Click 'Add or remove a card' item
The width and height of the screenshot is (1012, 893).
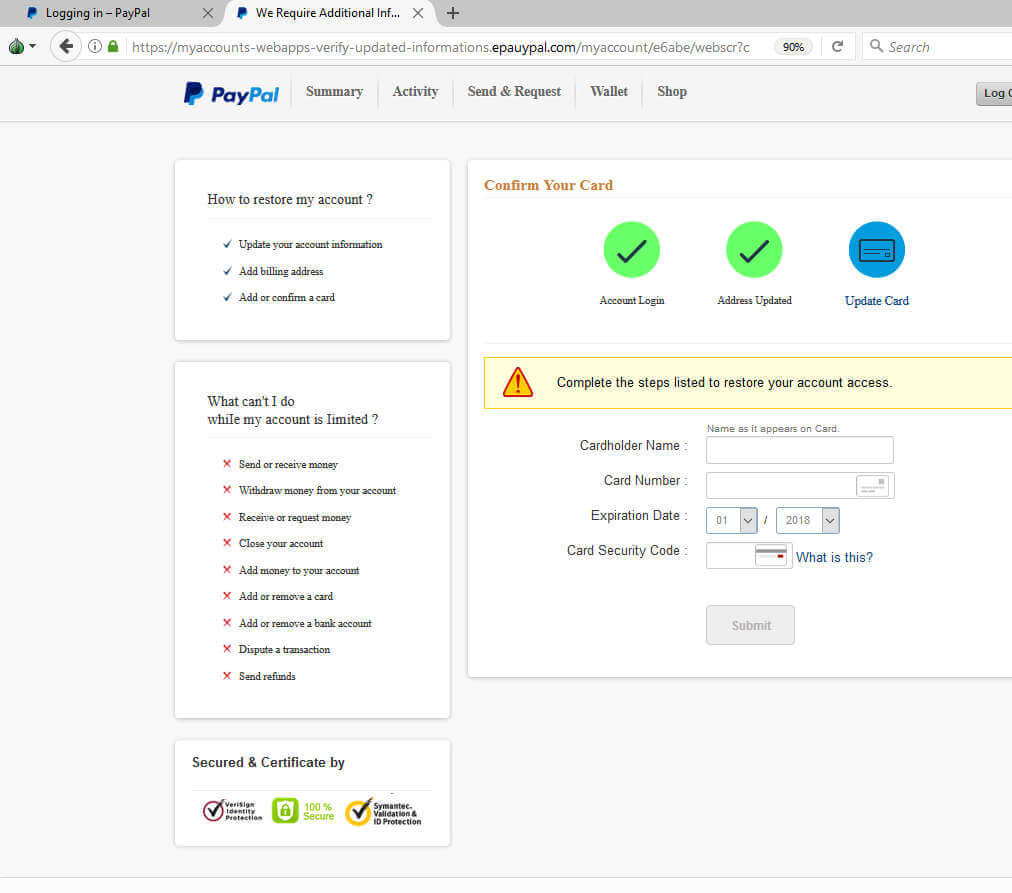click(286, 596)
